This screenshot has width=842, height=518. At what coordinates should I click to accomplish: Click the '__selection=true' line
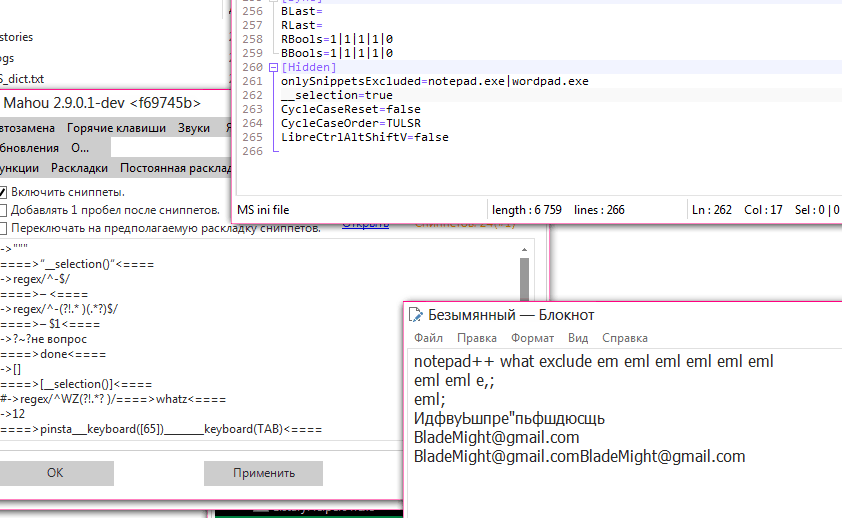click(x=337, y=95)
